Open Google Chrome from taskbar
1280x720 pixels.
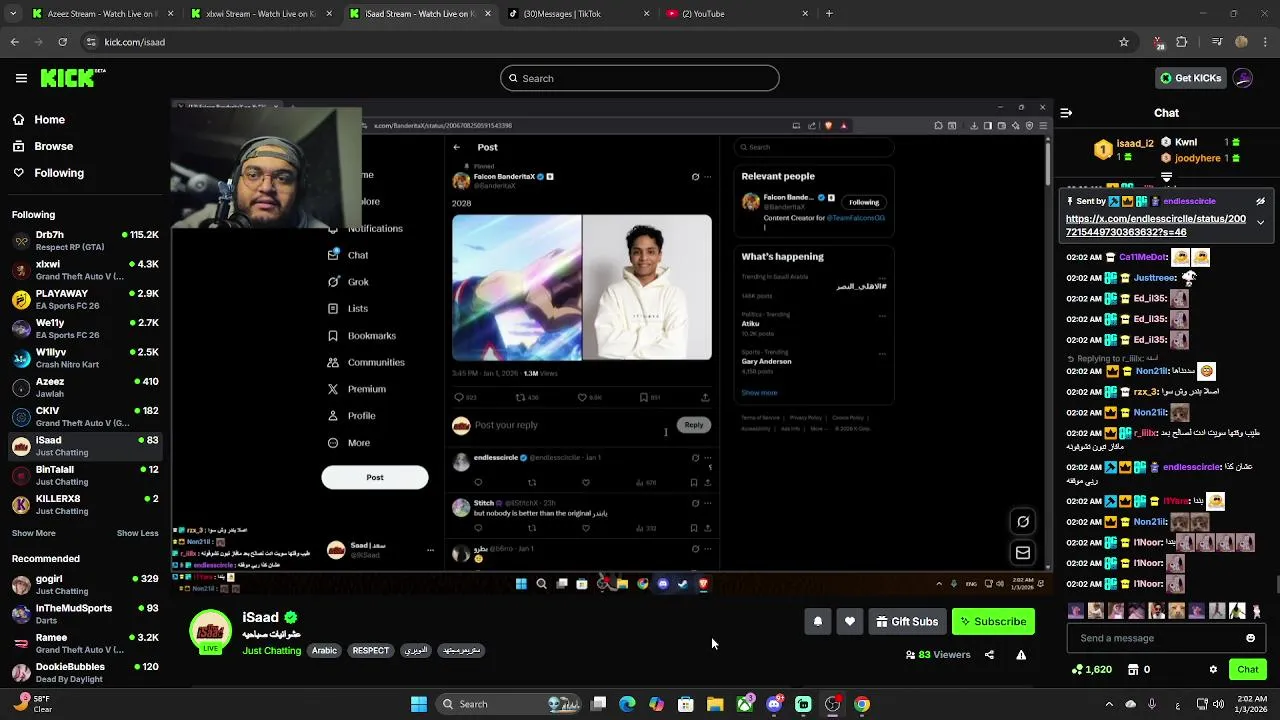(x=862, y=704)
